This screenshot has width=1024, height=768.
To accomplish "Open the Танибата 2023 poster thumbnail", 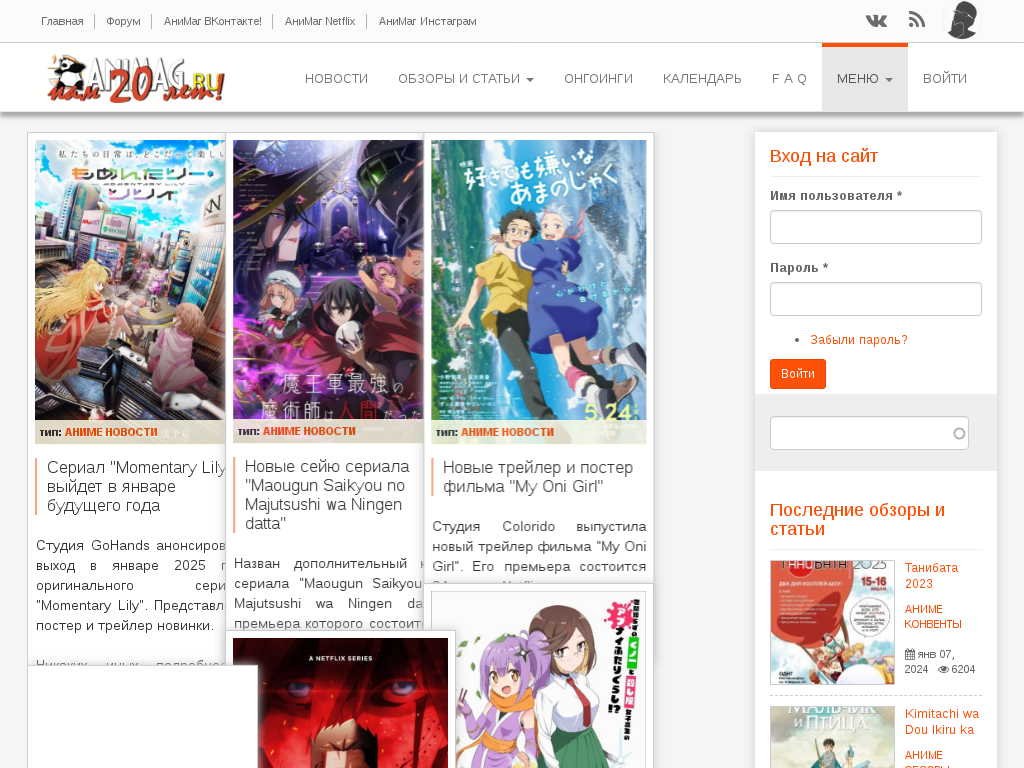I will 832,622.
